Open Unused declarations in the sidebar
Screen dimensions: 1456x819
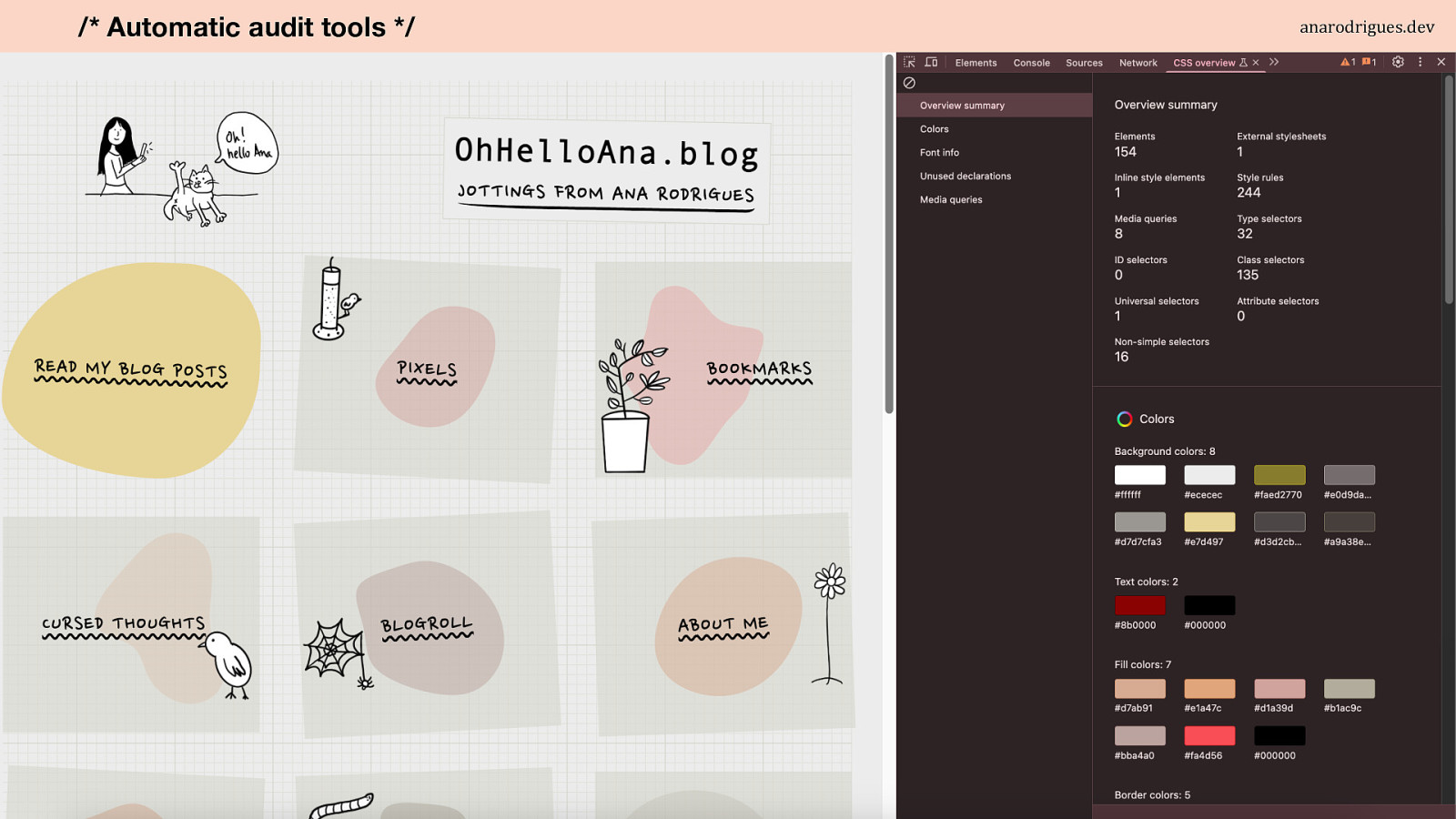(x=994, y=177)
